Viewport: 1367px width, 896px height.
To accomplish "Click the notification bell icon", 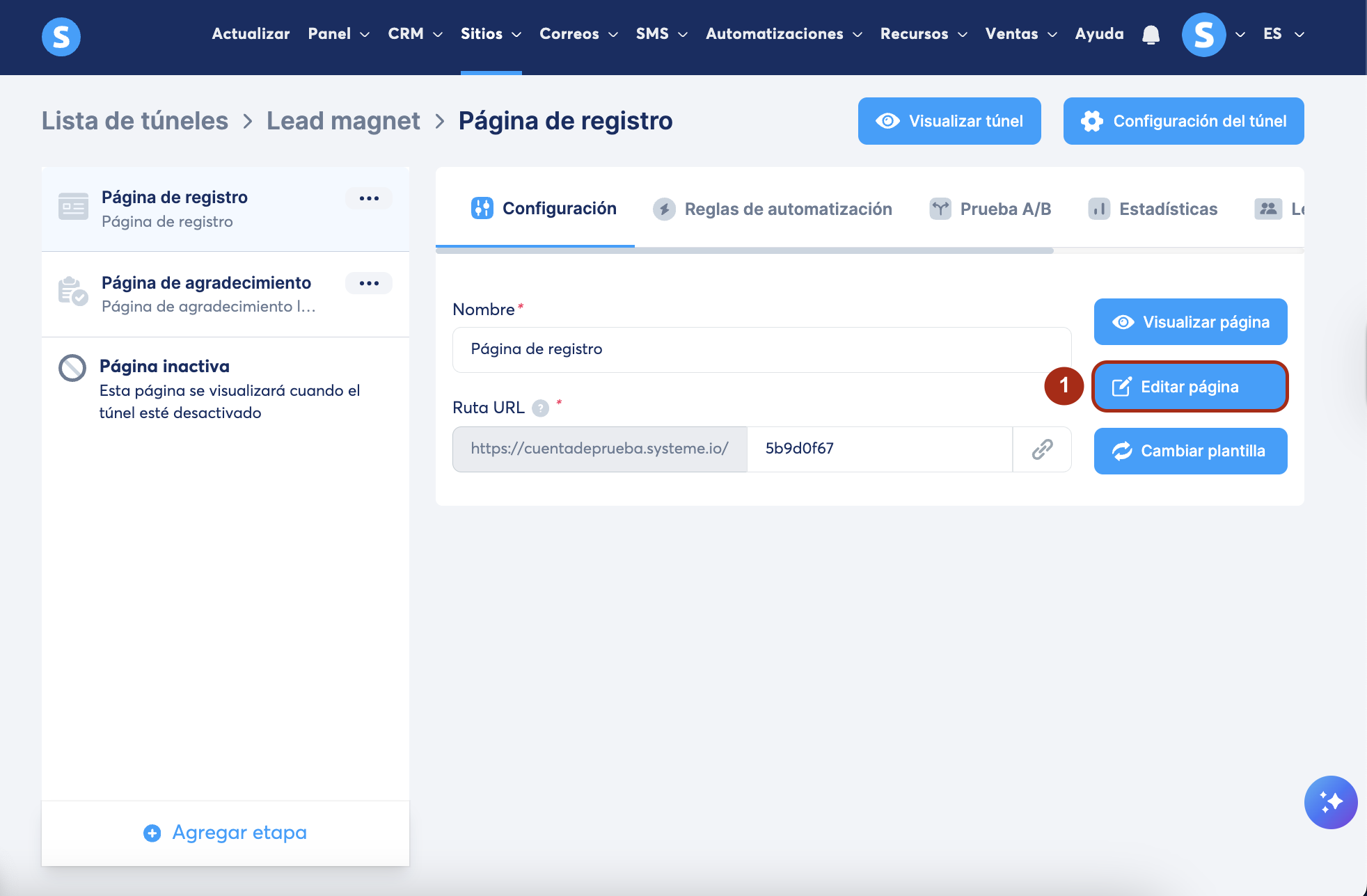I will [1151, 35].
